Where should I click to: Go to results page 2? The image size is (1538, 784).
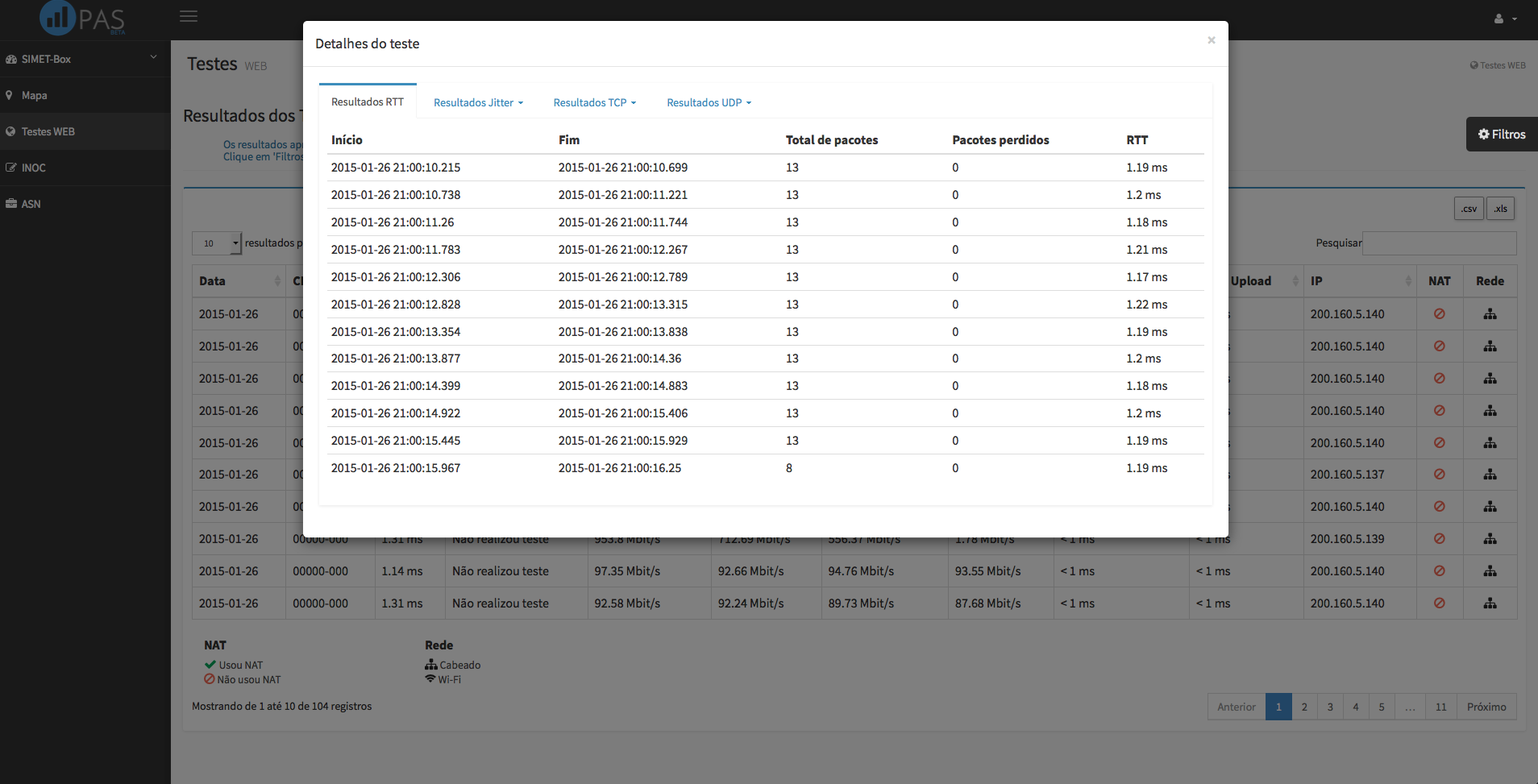(x=1304, y=707)
